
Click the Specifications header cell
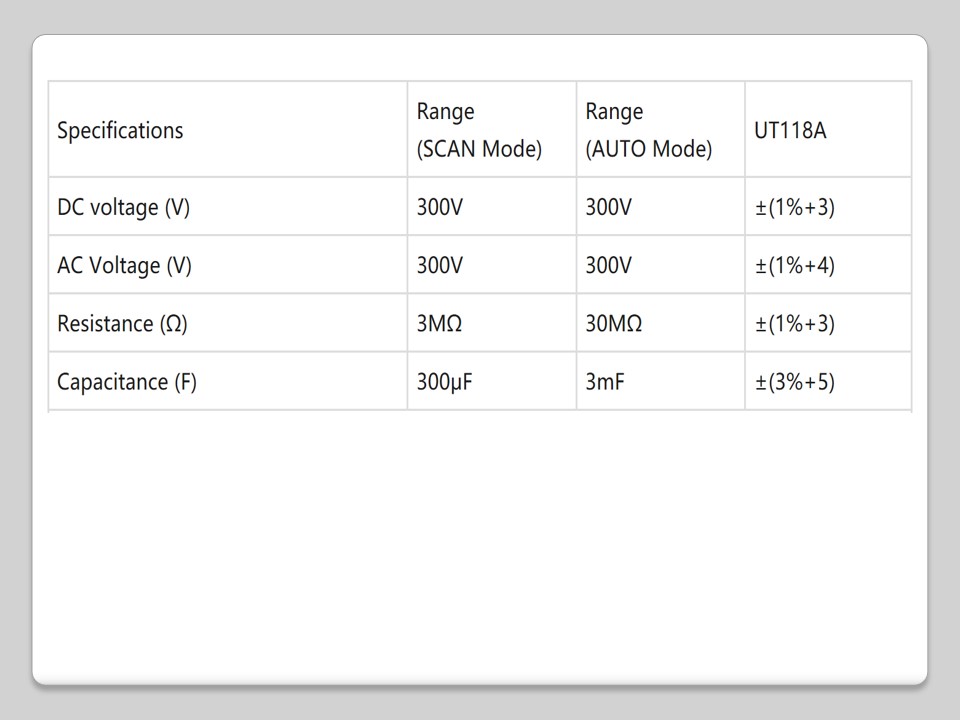click(x=120, y=130)
